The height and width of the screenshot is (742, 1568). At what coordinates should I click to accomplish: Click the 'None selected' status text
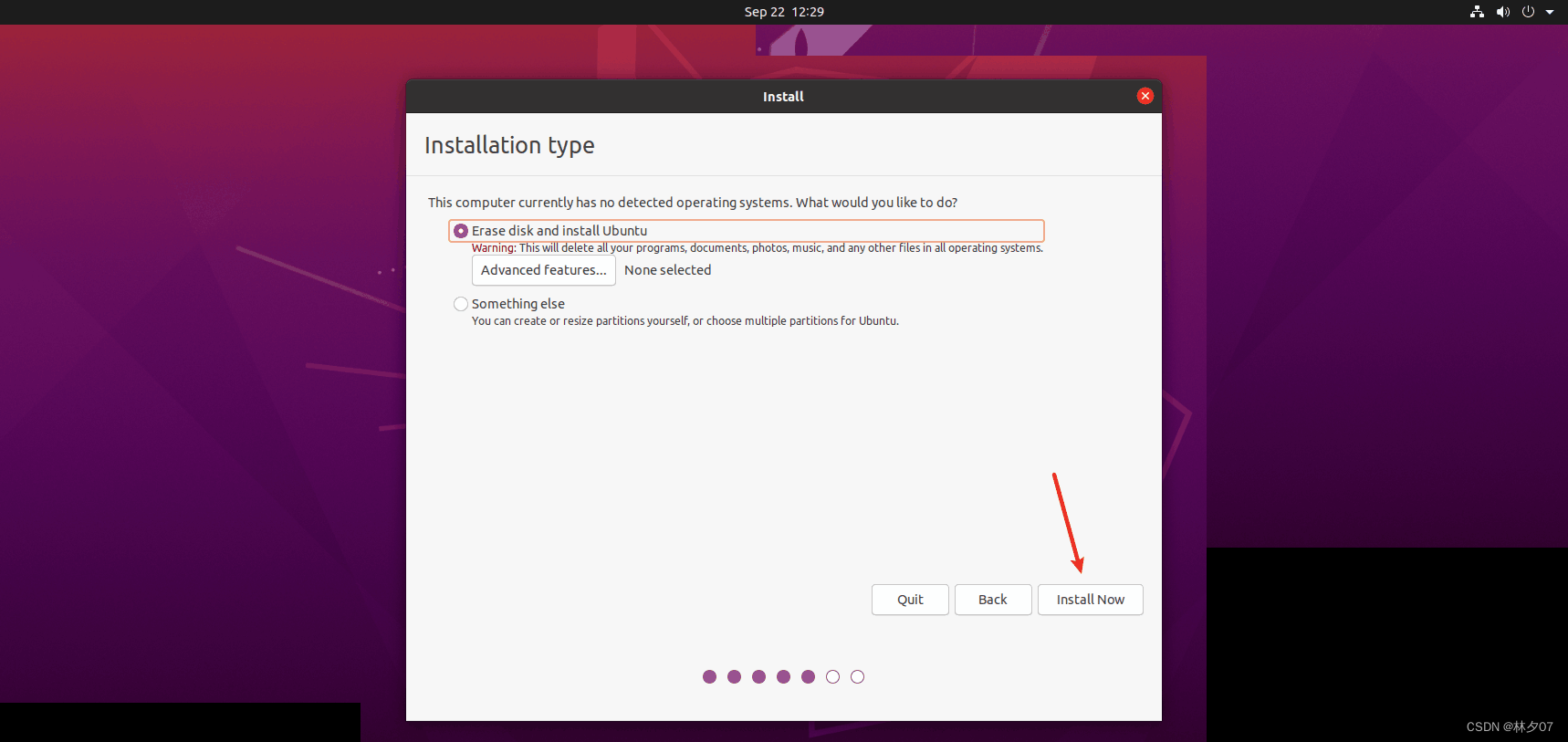tap(667, 270)
